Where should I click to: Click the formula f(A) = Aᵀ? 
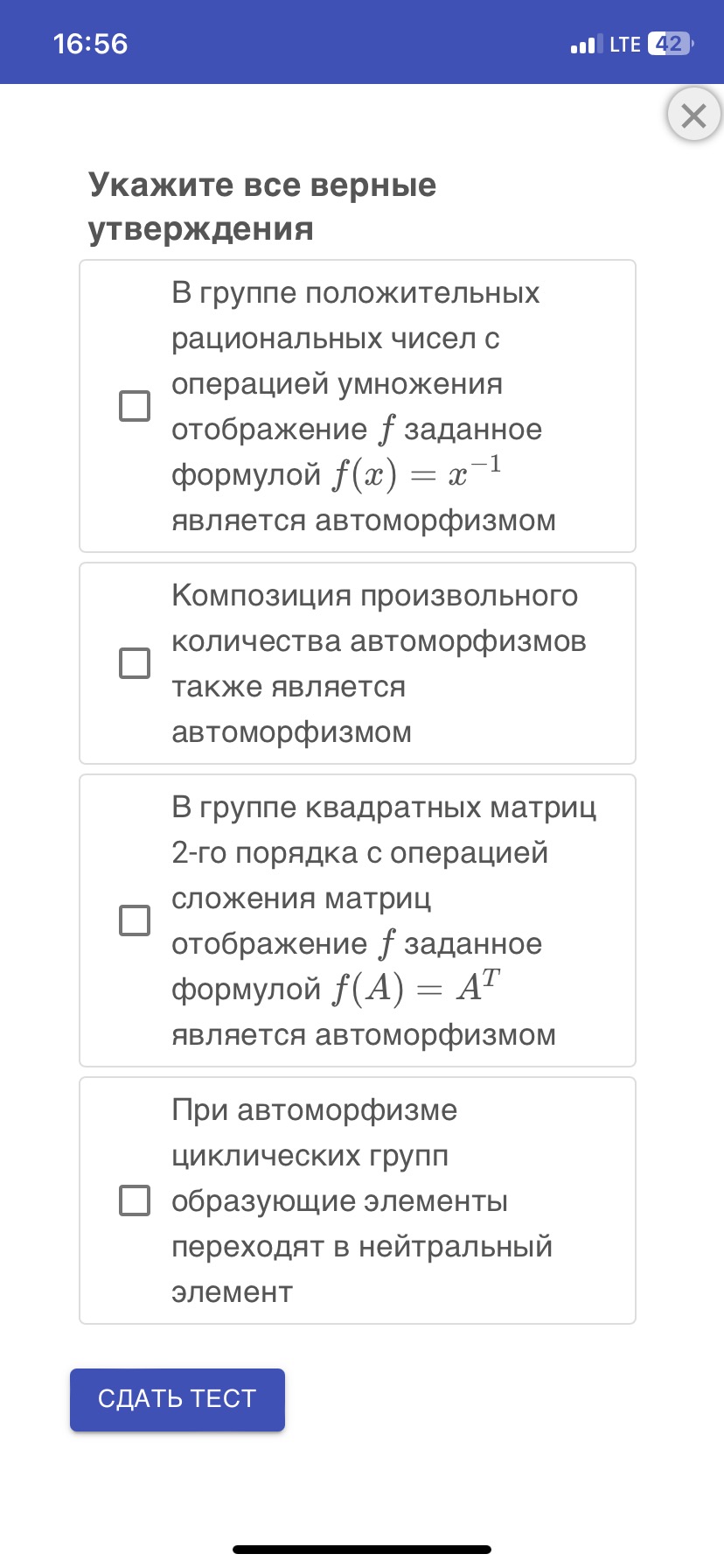click(416, 989)
